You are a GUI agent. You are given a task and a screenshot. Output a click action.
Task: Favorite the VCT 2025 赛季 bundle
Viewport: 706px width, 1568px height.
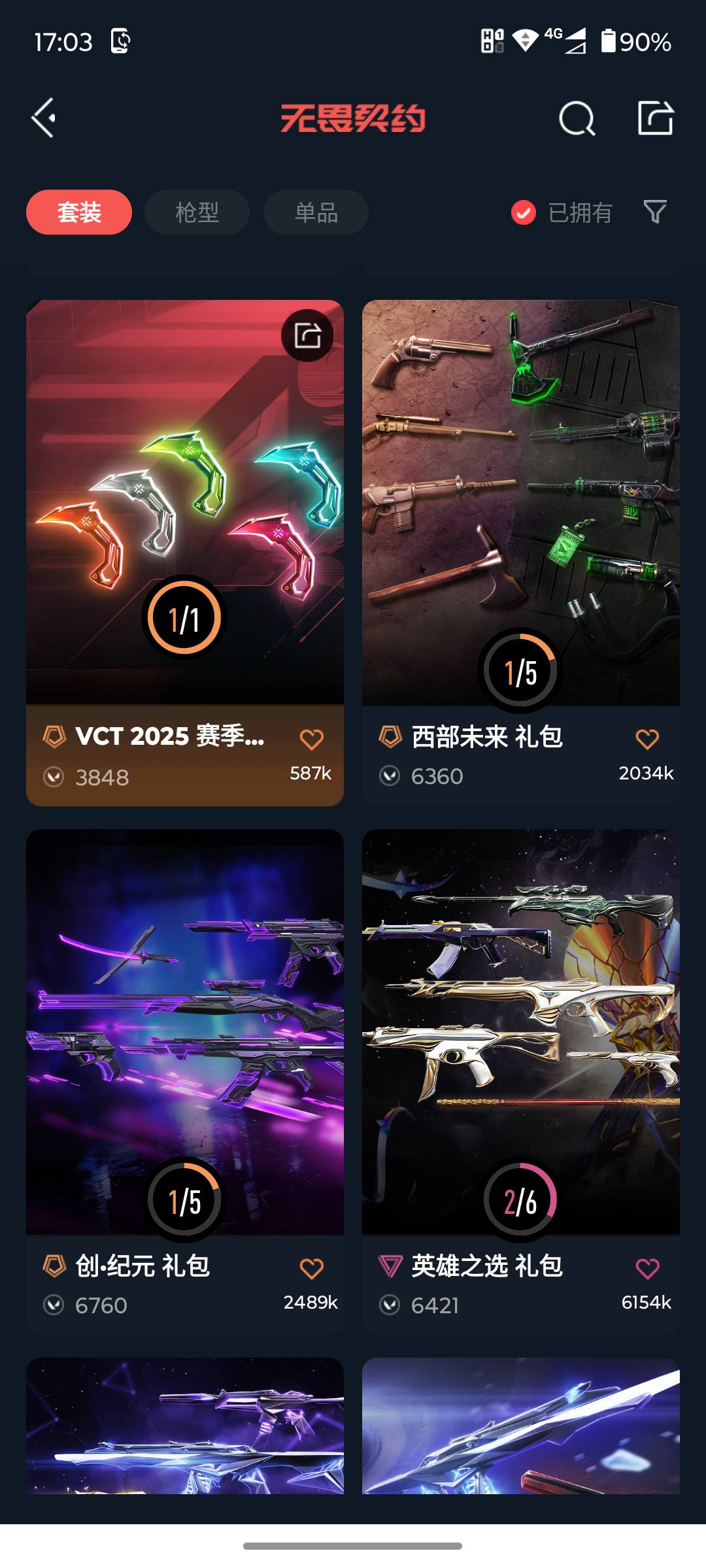pyautogui.click(x=311, y=740)
